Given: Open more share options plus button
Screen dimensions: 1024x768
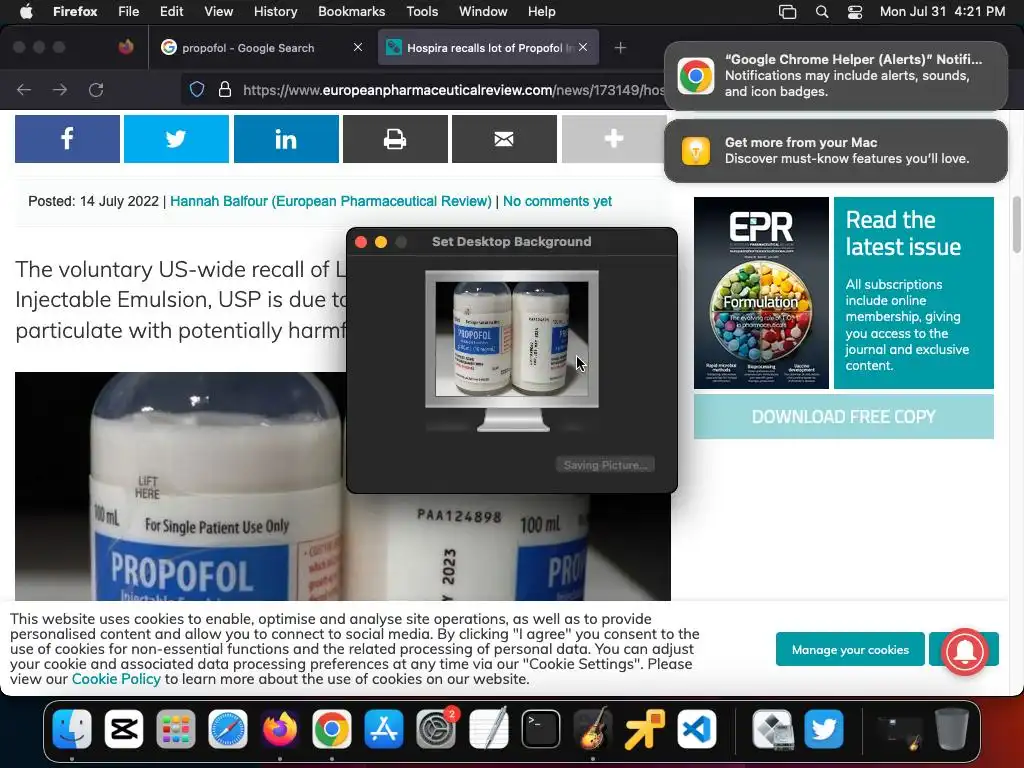Looking at the screenshot, I should pos(613,138).
